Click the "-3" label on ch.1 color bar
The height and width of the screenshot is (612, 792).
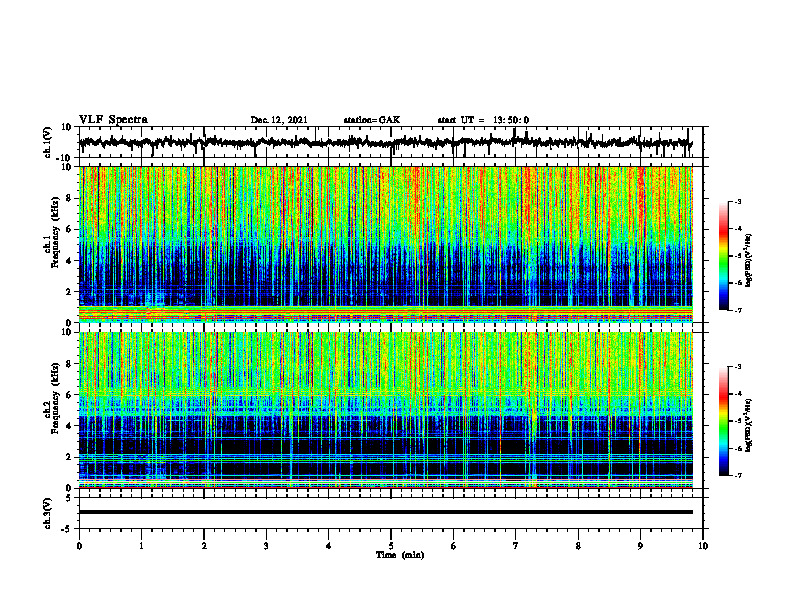tap(738, 201)
